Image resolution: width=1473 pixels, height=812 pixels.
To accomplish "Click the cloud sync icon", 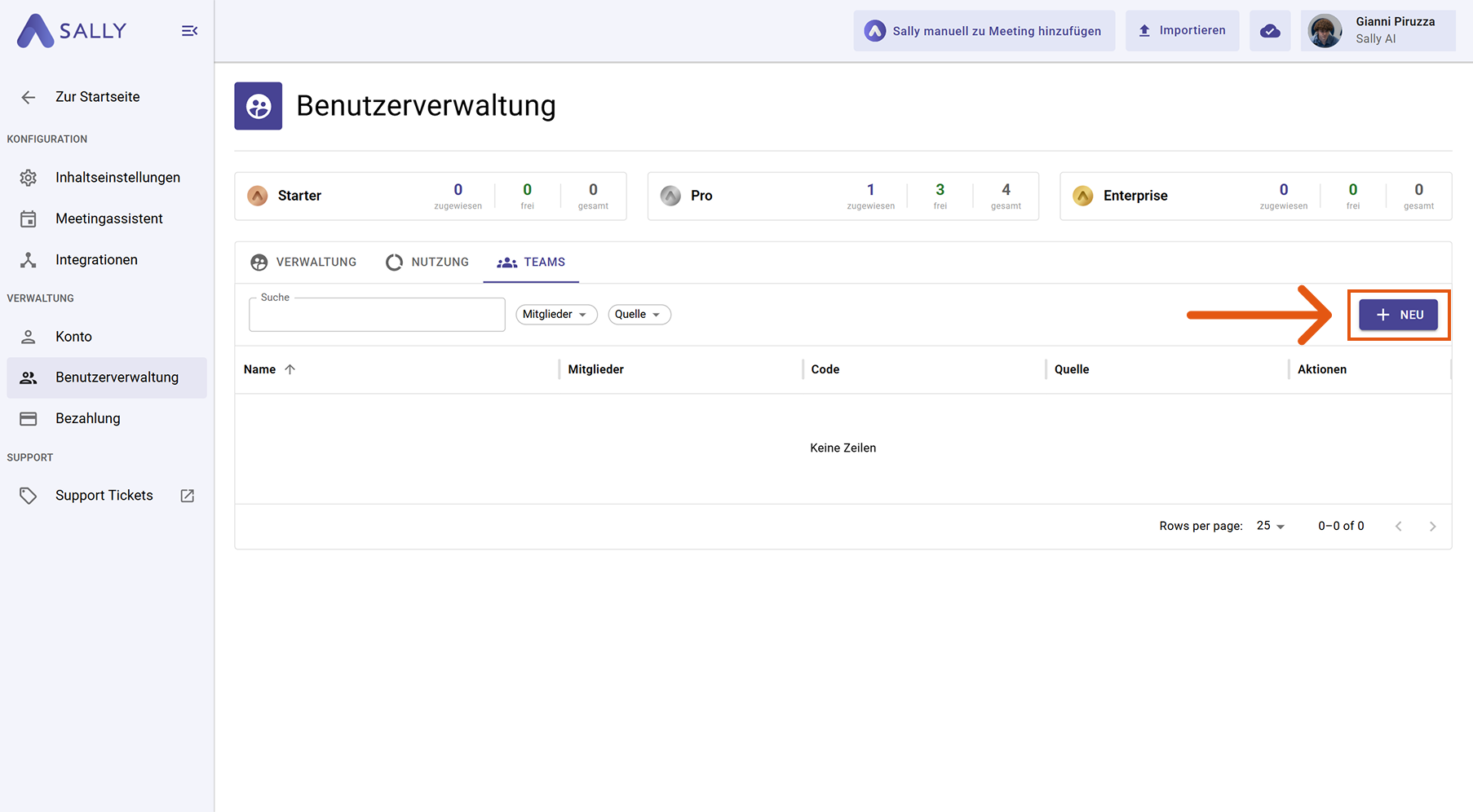I will (x=1269, y=31).
